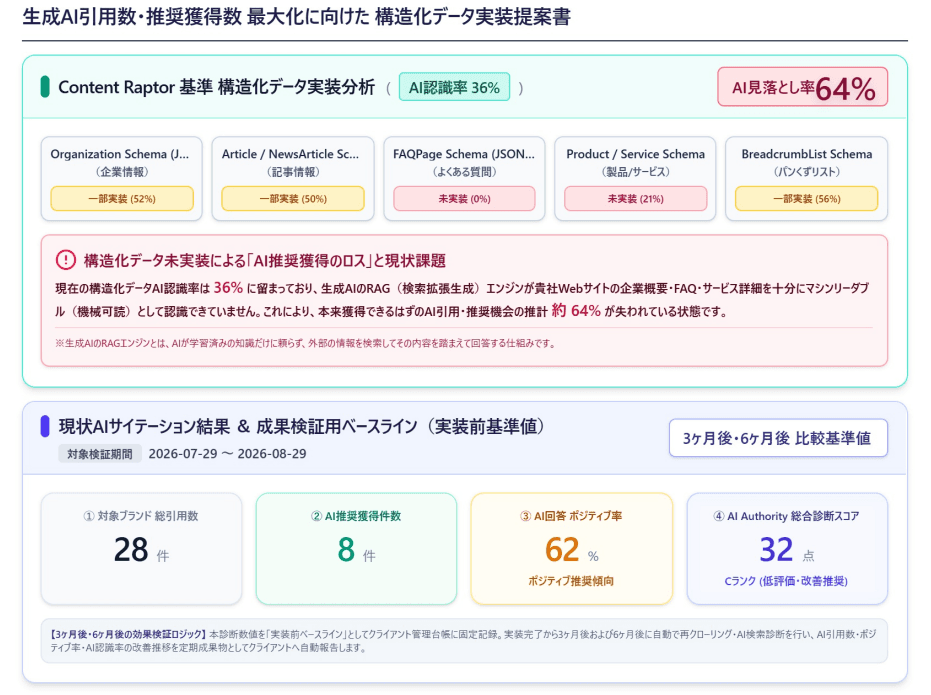Image resolution: width=931 pixels, height=695 pixels.
Task: Click 未実装 (0%) status badge
Action: click(x=464, y=199)
